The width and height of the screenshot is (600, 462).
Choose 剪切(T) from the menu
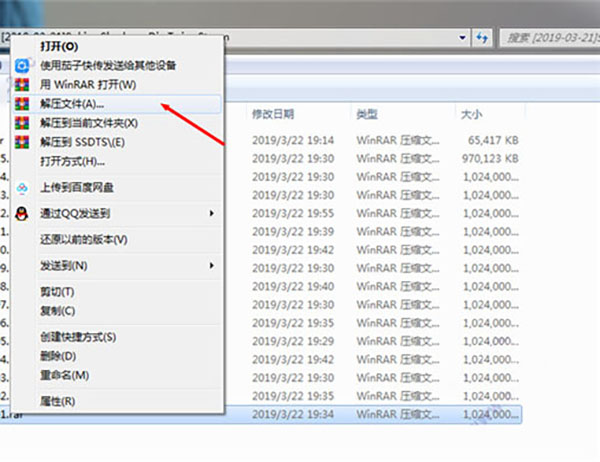[x=117, y=292]
